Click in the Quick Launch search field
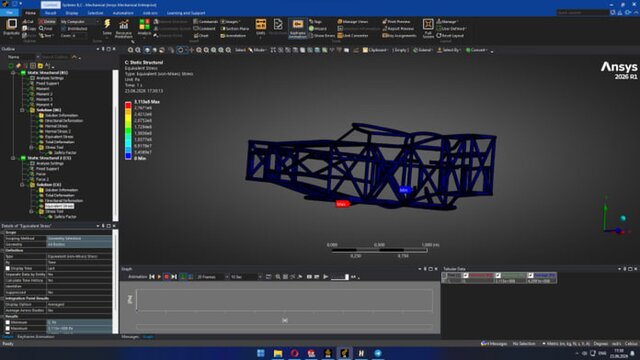Viewport: 640px width, 360px height. tap(583, 13)
